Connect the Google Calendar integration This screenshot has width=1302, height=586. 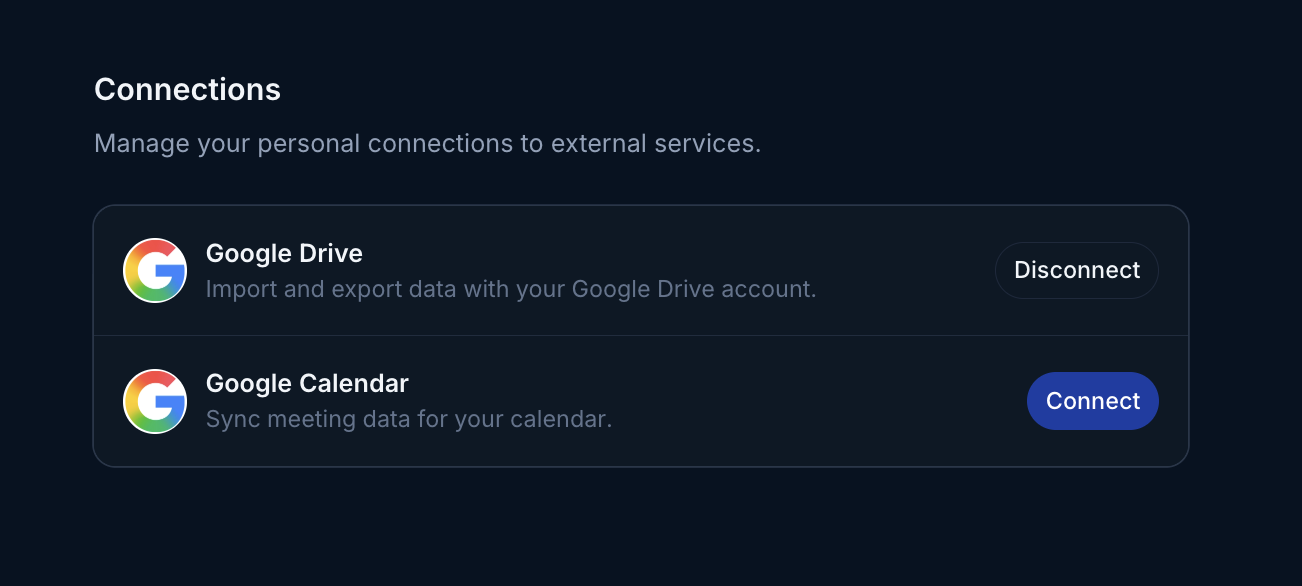1093,401
